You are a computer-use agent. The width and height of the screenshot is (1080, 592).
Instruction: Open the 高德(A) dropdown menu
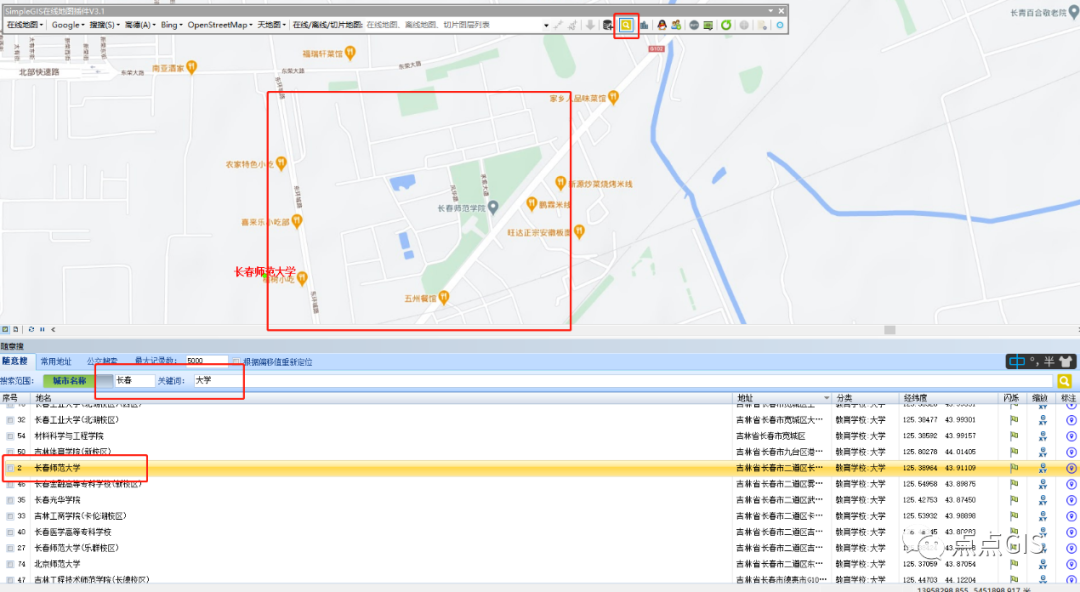point(140,25)
